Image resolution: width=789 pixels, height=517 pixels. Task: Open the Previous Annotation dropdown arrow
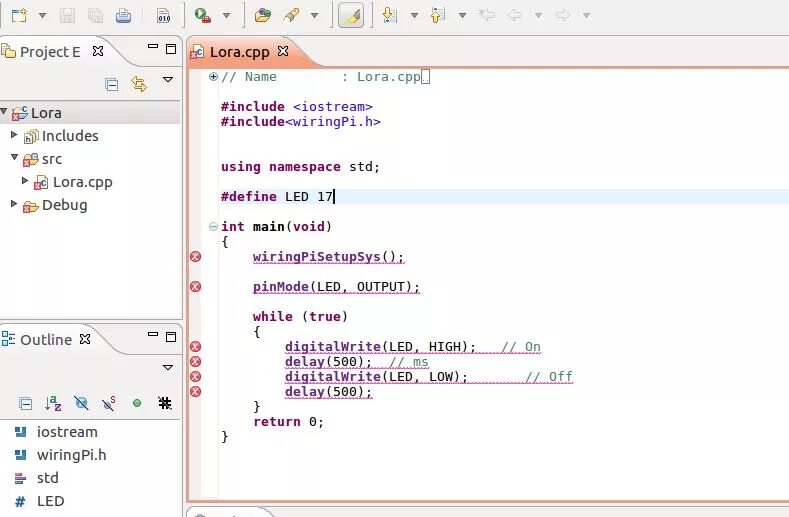pos(462,16)
